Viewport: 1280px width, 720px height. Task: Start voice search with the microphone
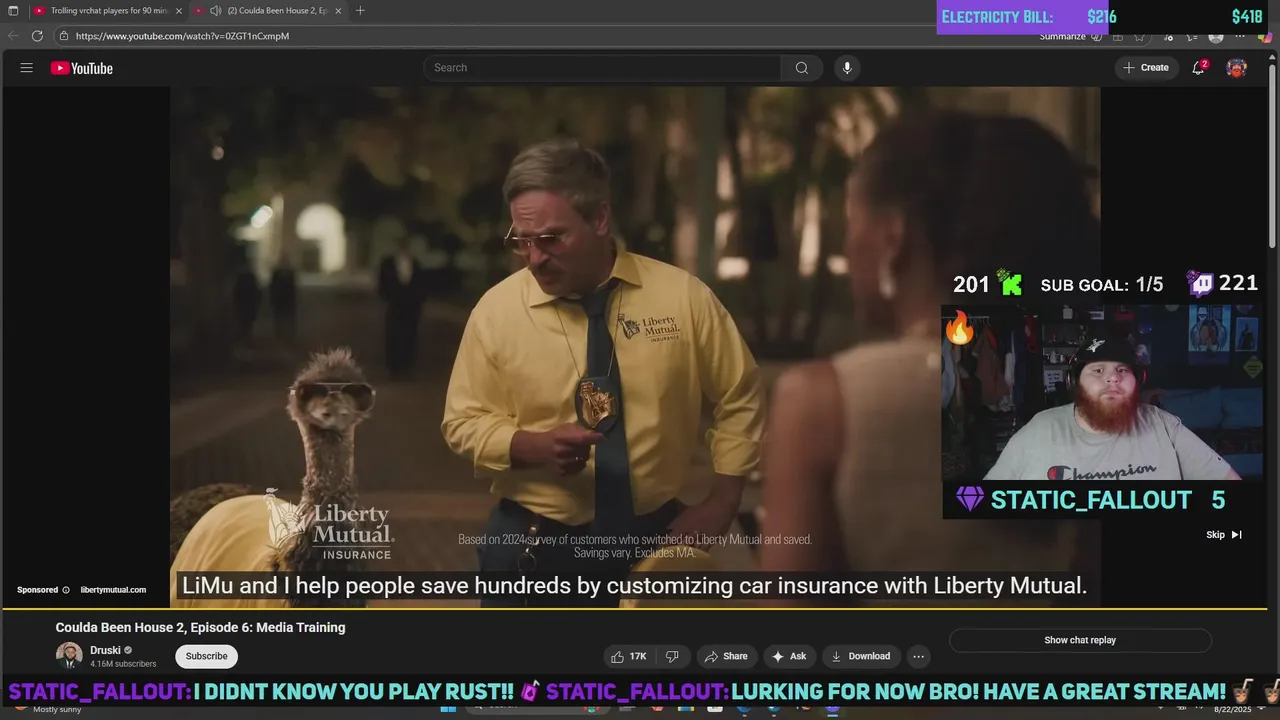point(847,68)
